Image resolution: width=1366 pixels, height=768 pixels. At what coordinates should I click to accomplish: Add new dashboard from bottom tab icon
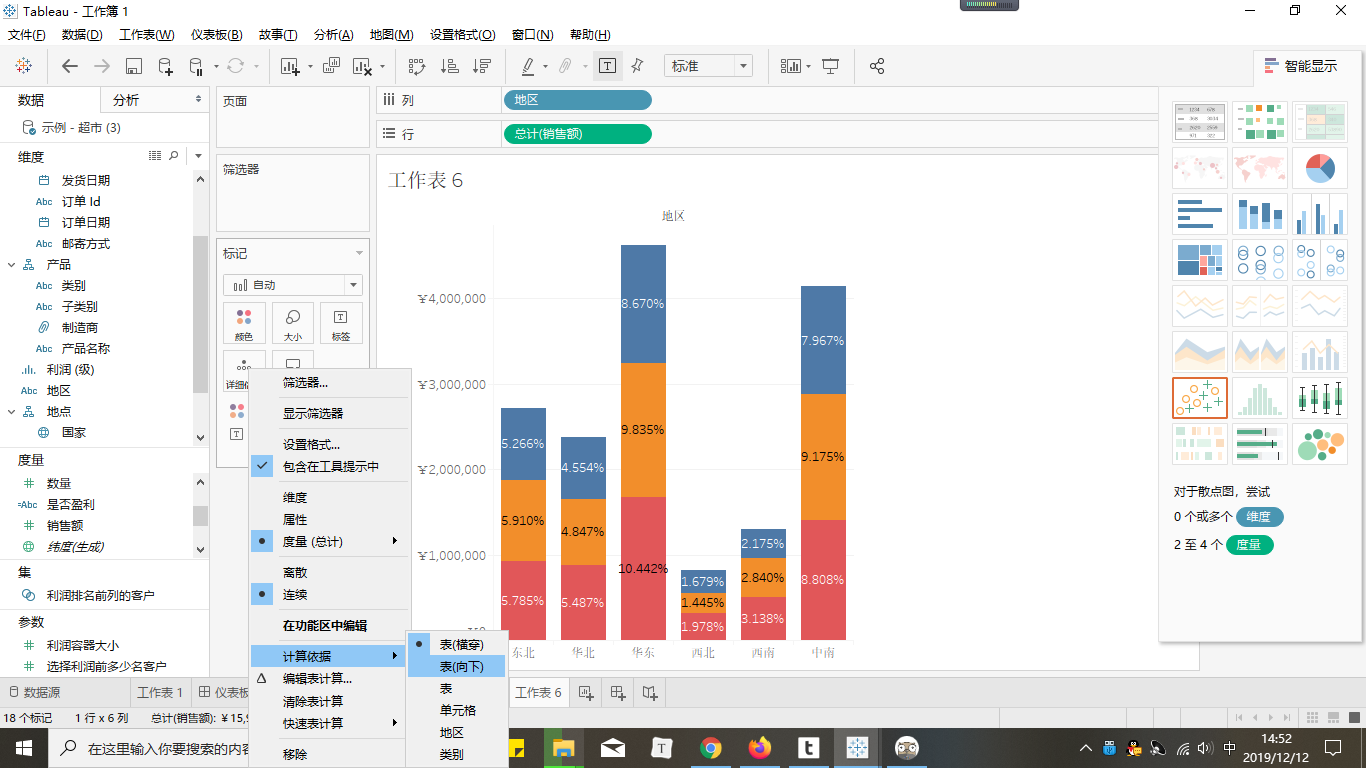(618, 692)
